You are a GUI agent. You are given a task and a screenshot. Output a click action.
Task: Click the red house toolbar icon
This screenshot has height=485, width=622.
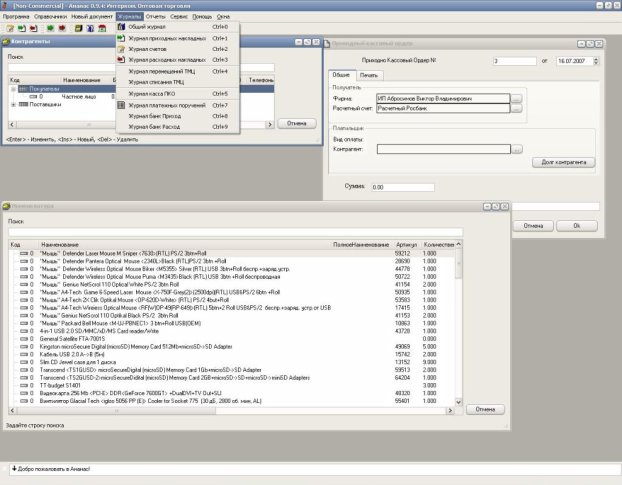click(x=102, y=28)
